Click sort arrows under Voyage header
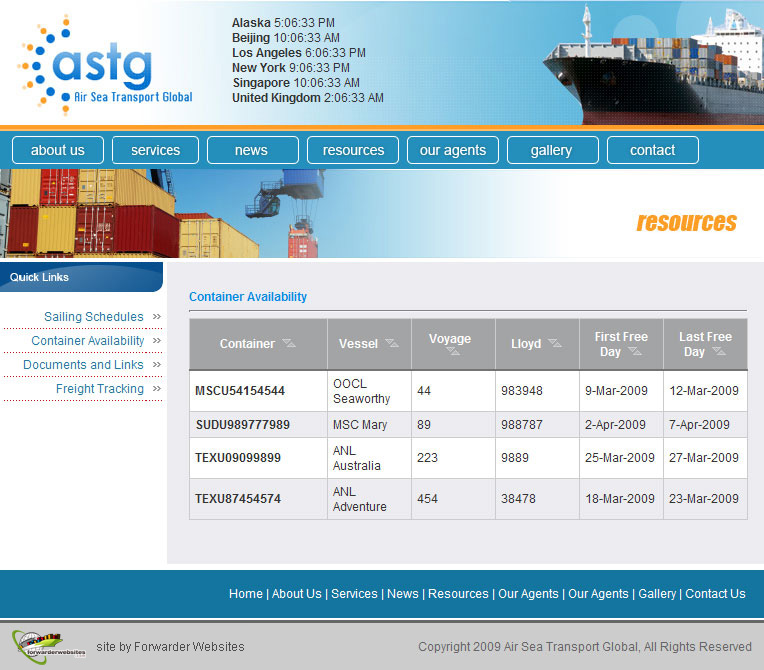This screenshot has width=764, height=670. tap(452, 353)
